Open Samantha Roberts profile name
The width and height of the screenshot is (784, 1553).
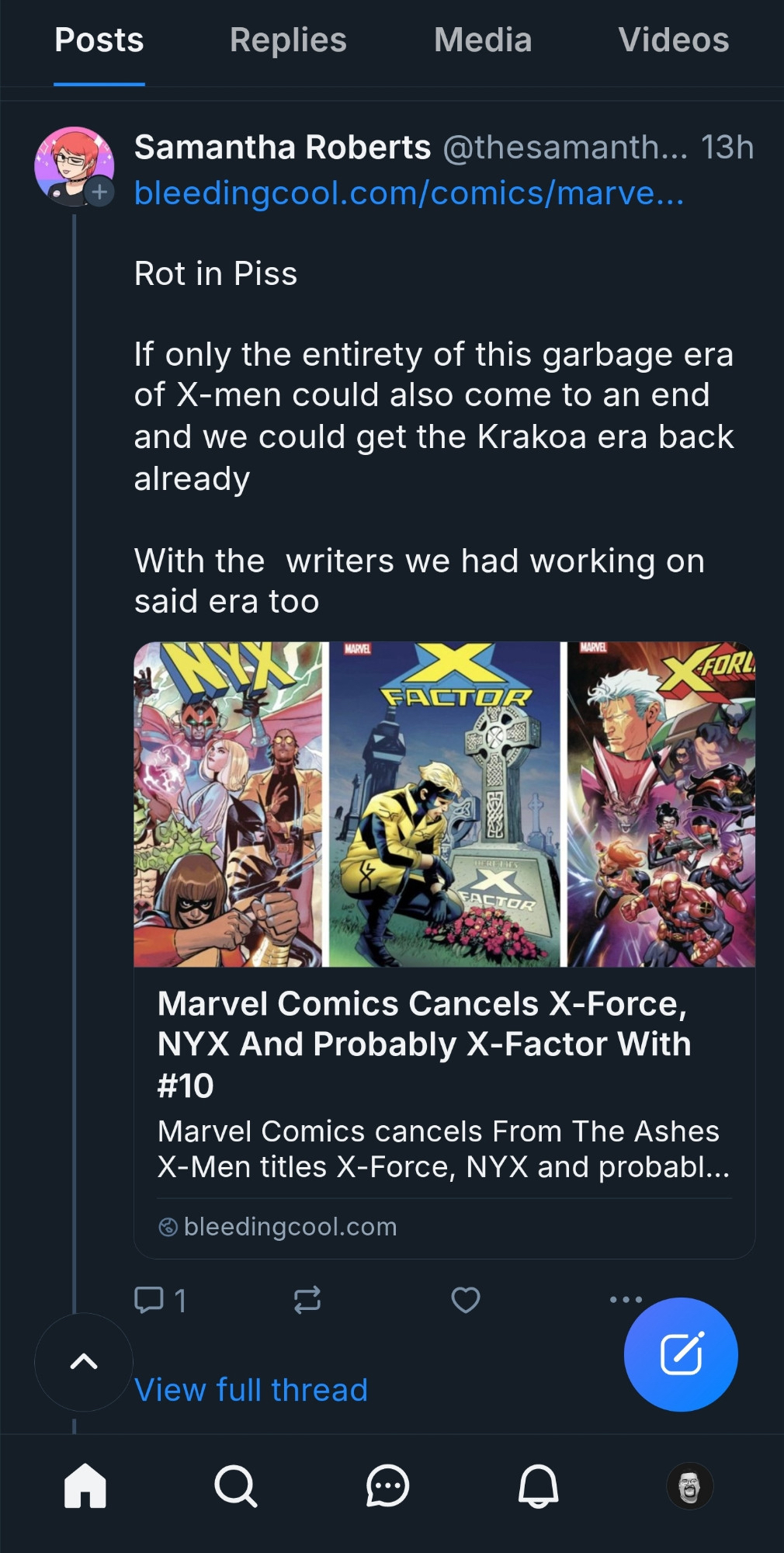click(283, 148)
